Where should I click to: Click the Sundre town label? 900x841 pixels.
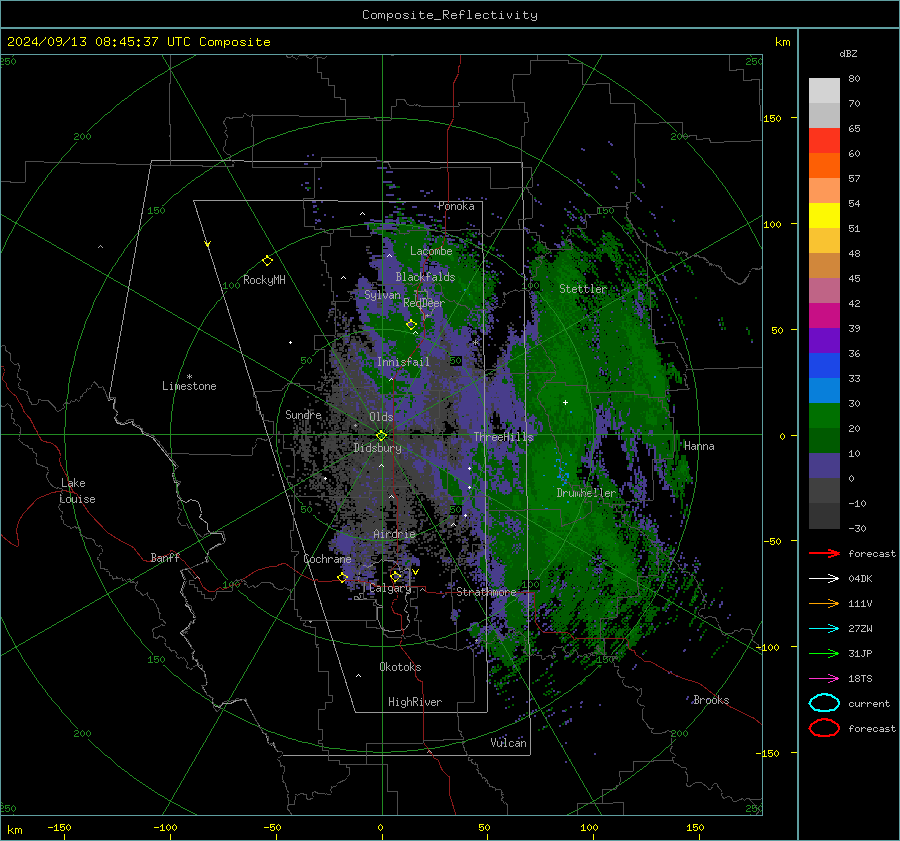coord(303,414)
